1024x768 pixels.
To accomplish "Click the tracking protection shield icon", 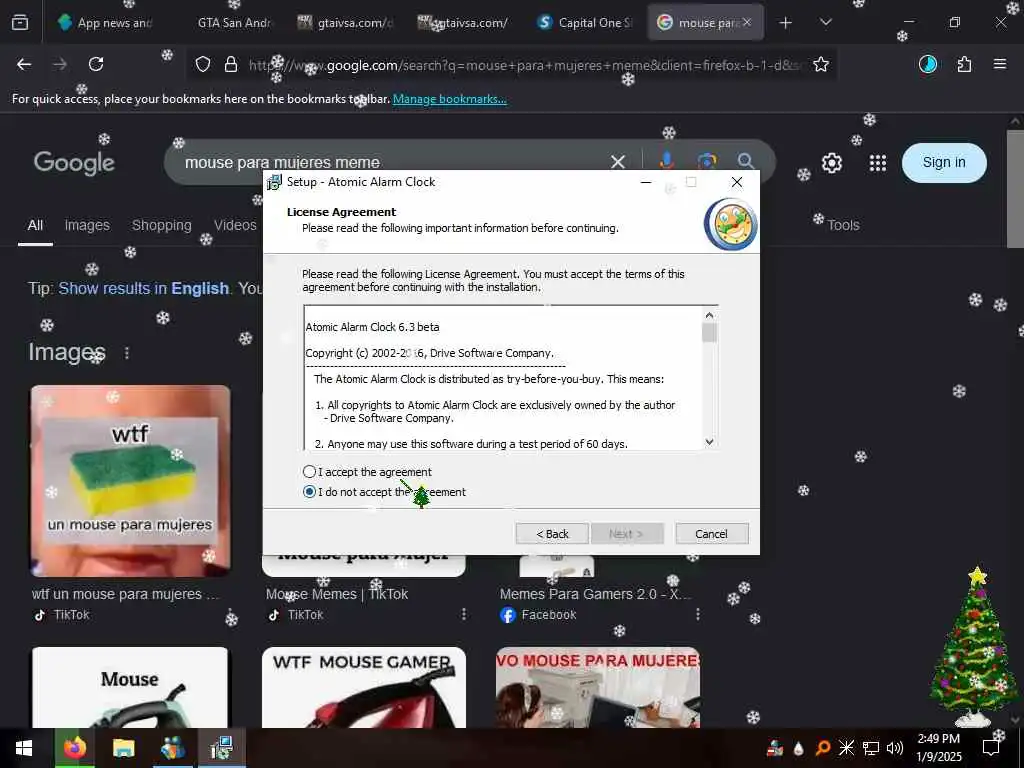I will [203, 65].
